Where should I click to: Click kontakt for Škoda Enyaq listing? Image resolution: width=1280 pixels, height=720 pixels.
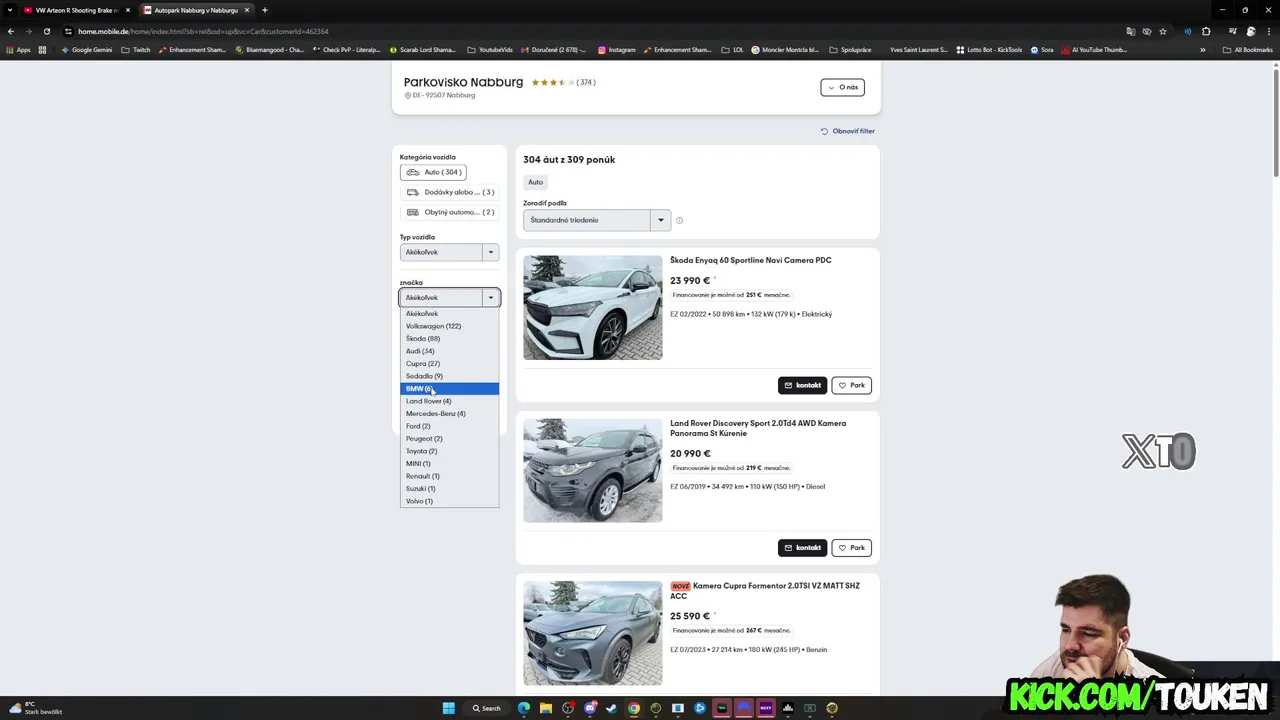pos(802,385)
